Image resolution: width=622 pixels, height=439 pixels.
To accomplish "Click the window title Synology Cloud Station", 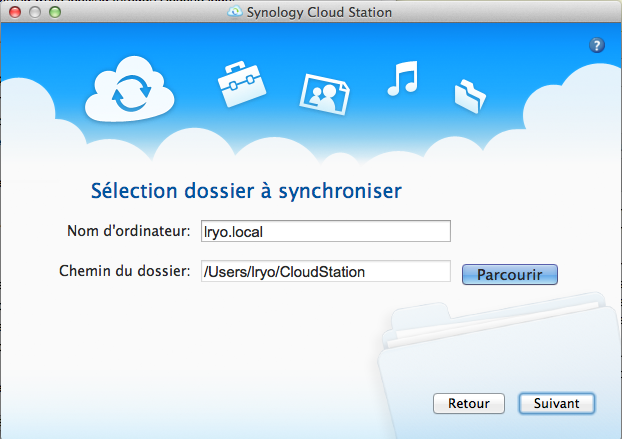I will [319, 12].
